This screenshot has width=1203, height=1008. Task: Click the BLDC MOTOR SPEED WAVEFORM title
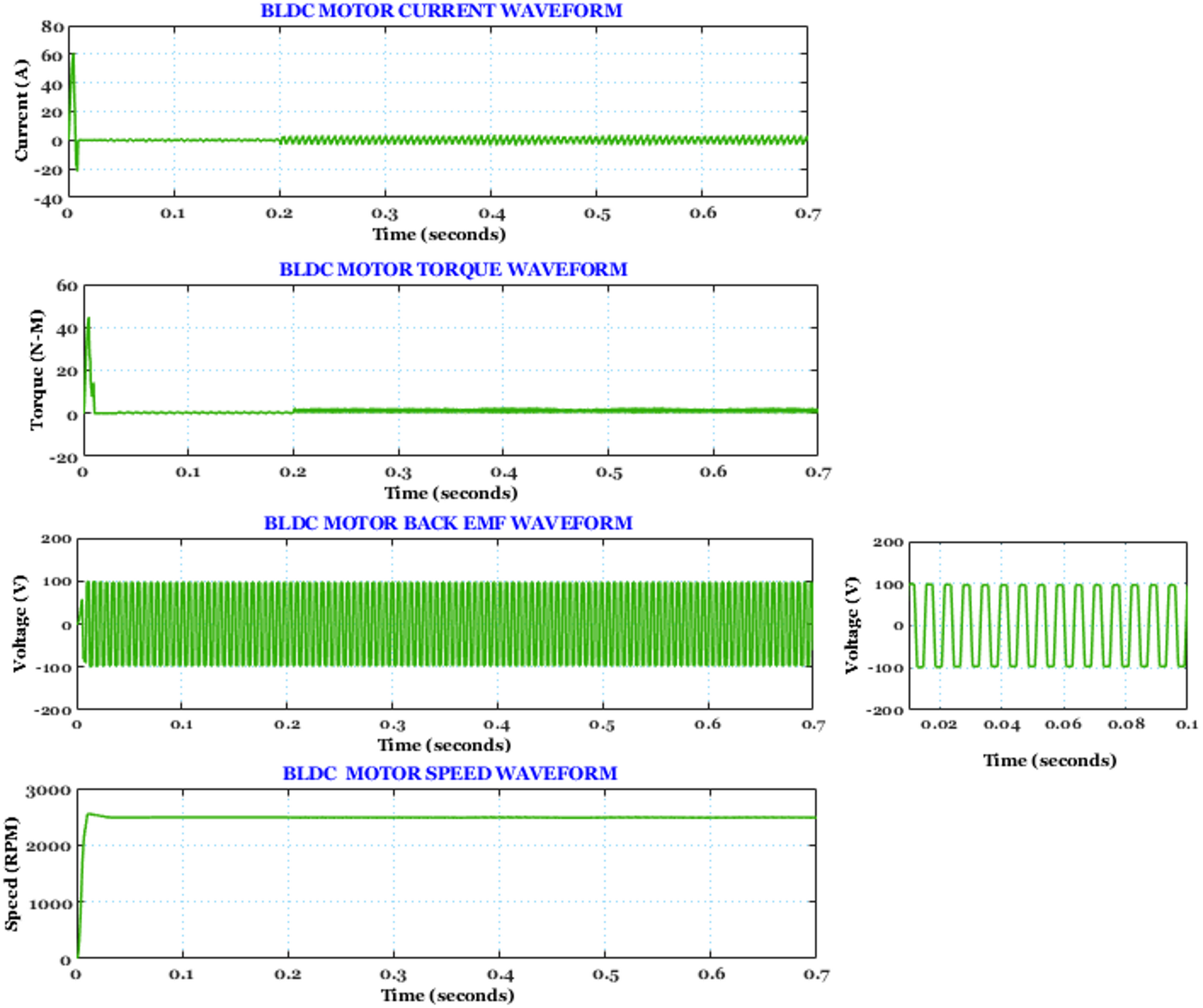(449, 773)
